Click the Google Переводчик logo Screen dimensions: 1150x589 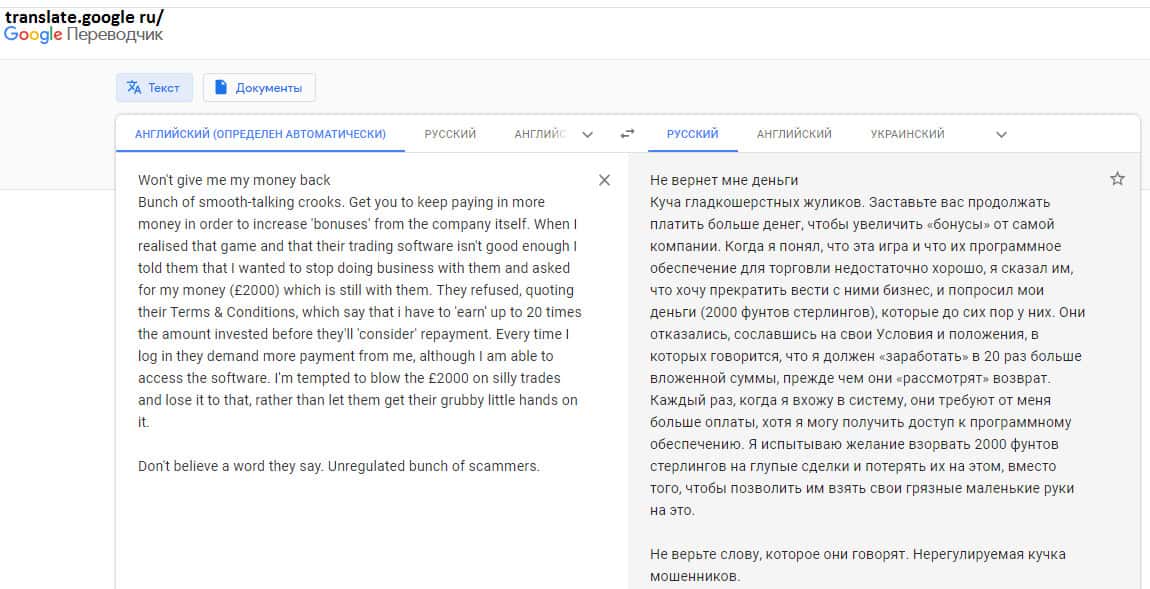tap(84, 34)
